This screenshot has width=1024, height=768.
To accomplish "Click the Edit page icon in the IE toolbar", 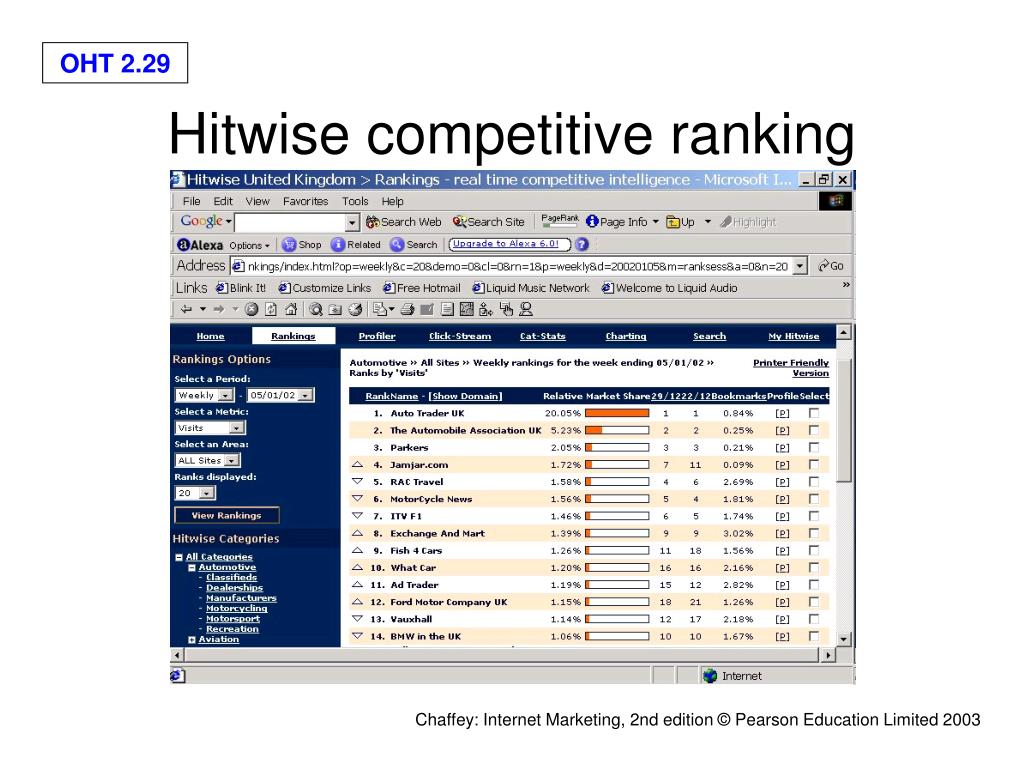I will (427, 309).
